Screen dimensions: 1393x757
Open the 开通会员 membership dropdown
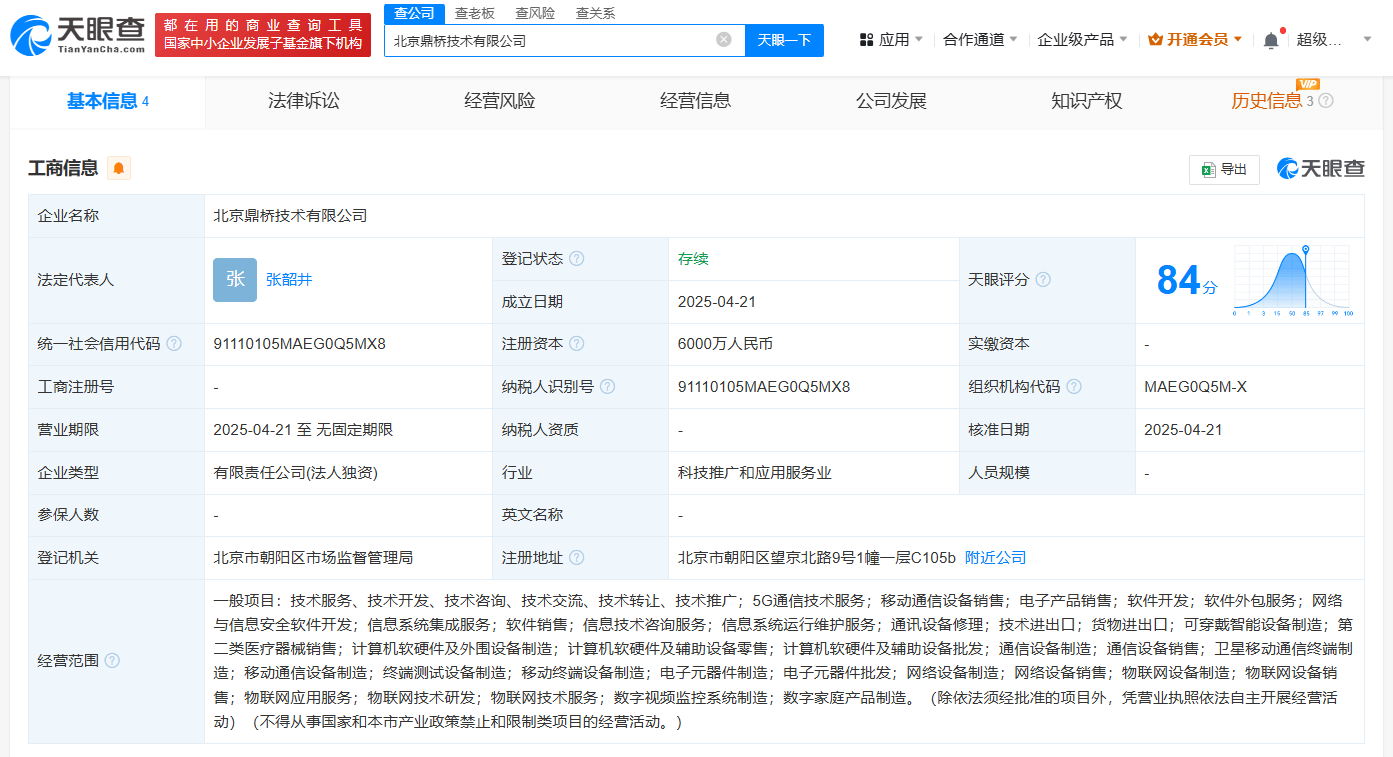pos(1195,40)
